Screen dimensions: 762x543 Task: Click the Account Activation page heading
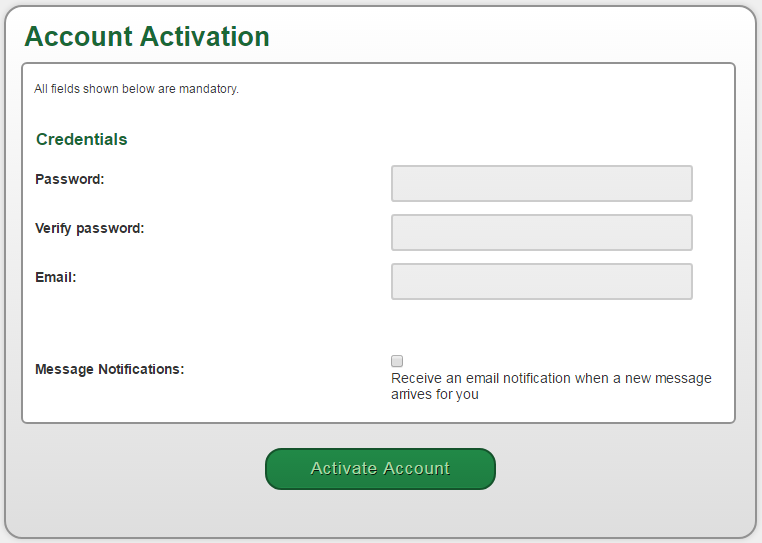[x=147, y=36]
